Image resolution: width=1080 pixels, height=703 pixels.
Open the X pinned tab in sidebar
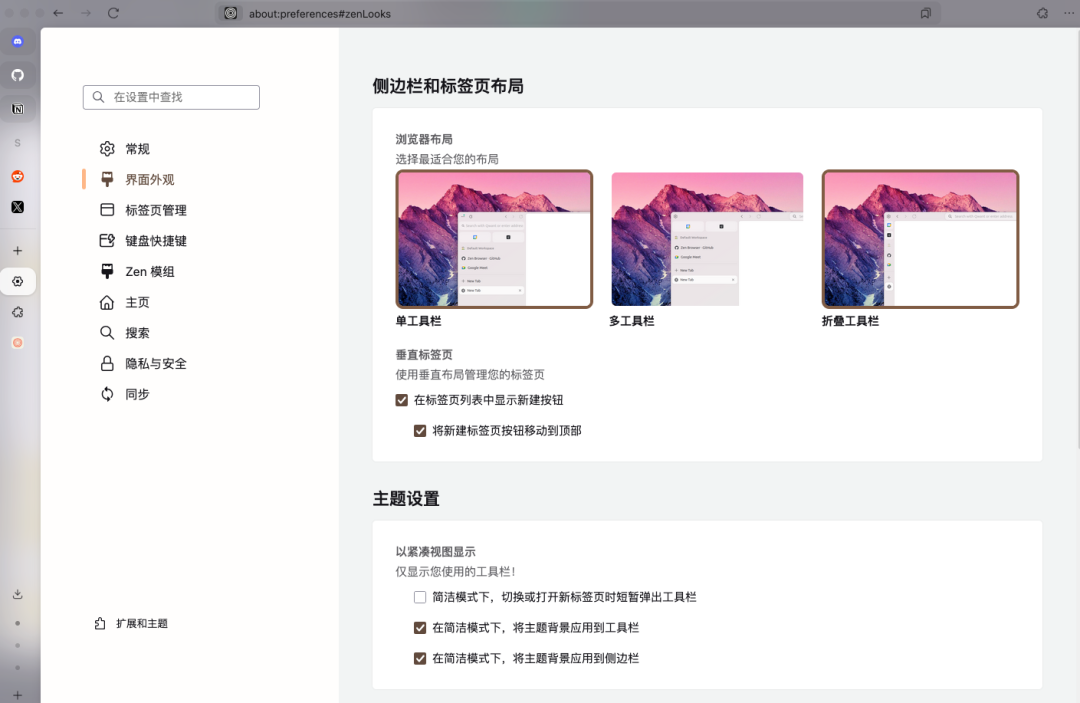(x=17, y=207)
